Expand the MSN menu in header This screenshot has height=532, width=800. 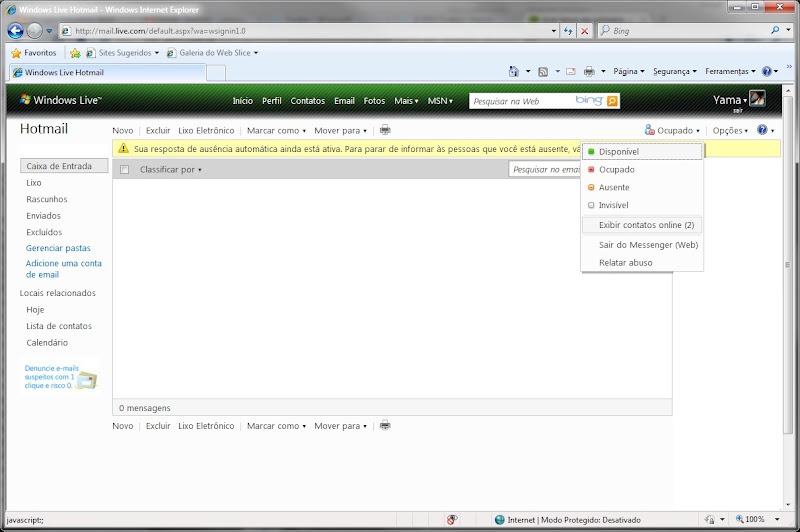440,101
